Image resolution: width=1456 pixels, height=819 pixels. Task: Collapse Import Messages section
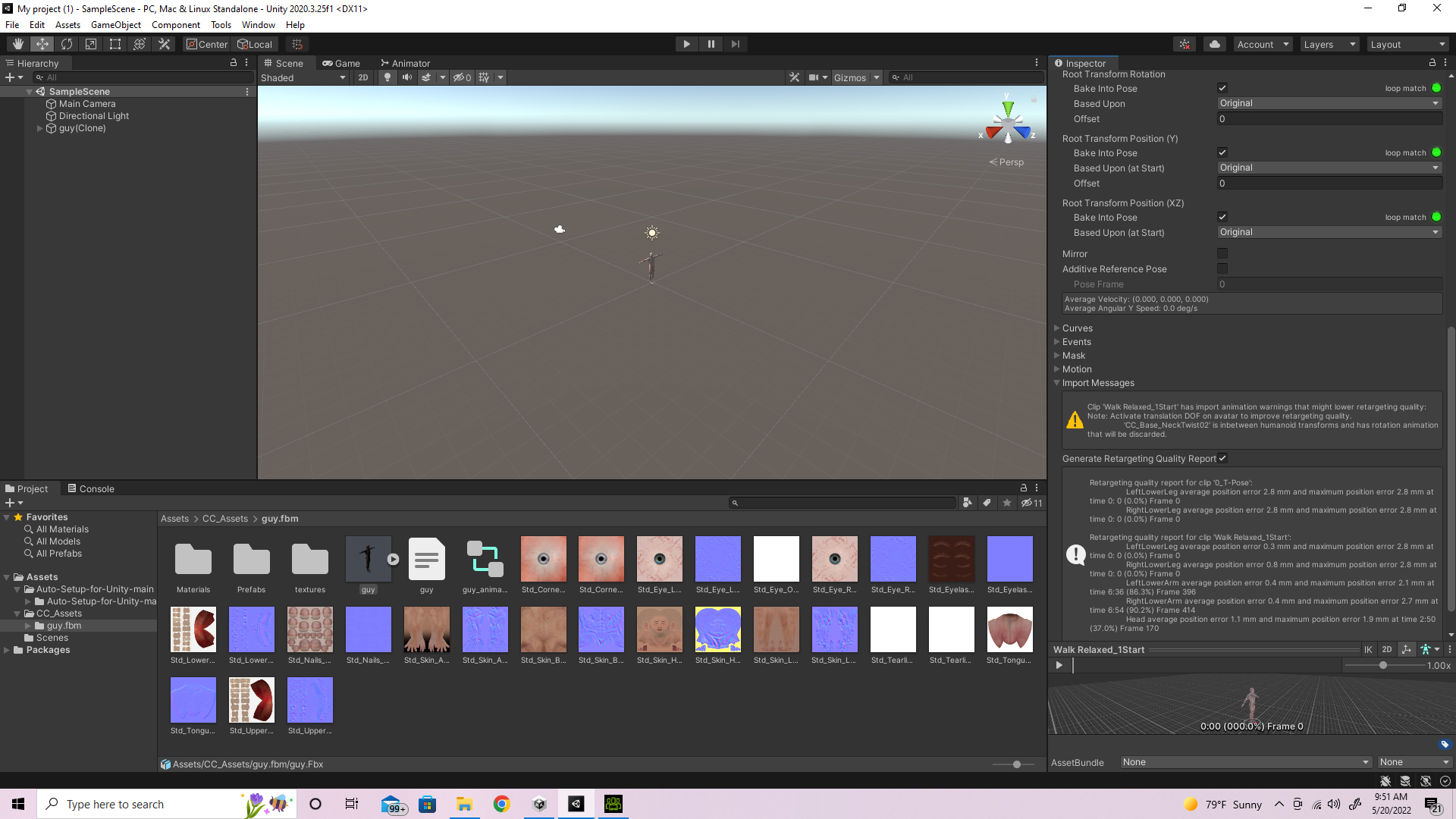tap(1057, 383)
